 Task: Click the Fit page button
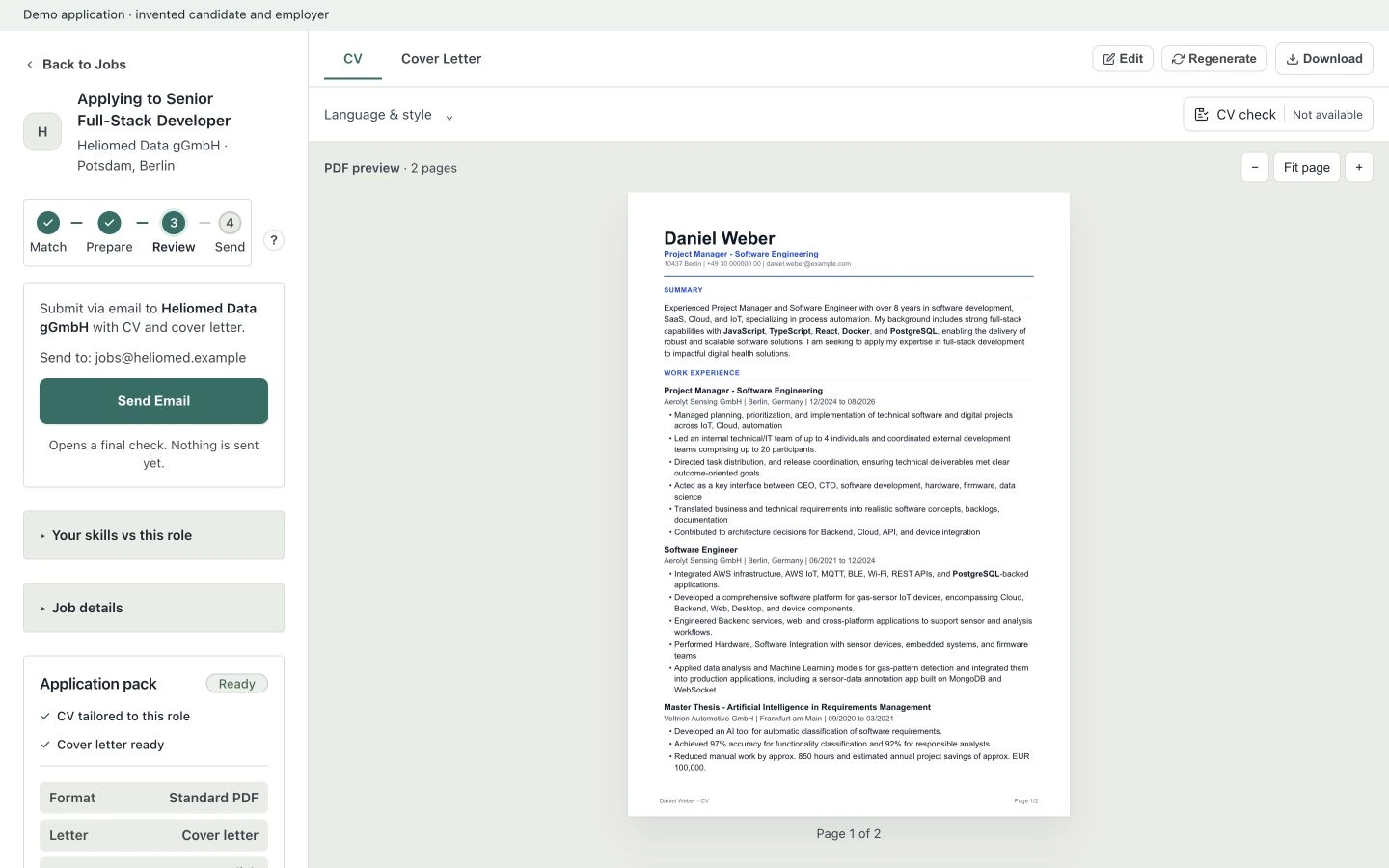[x=1307, y=168]
